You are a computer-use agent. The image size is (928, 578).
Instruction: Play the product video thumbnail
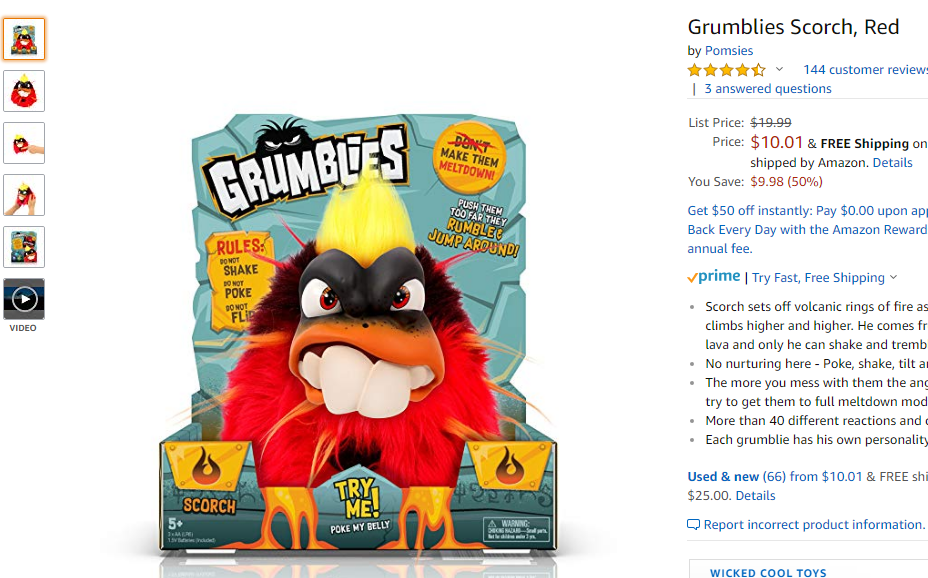click(24, 299)
